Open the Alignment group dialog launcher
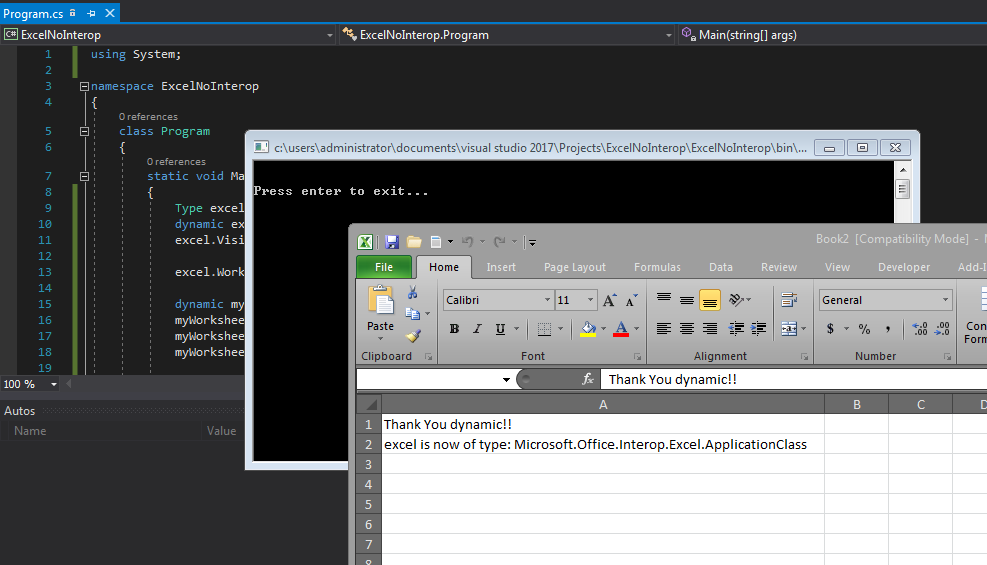 point(804,357)
